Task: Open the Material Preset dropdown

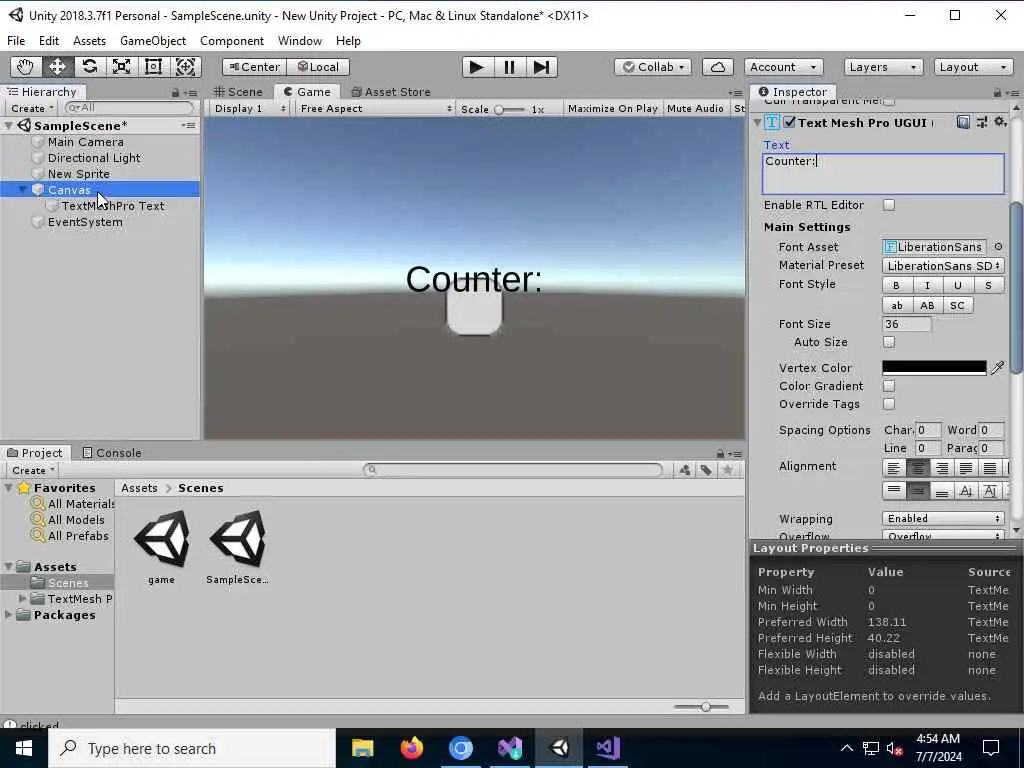Action: (943, 266)
